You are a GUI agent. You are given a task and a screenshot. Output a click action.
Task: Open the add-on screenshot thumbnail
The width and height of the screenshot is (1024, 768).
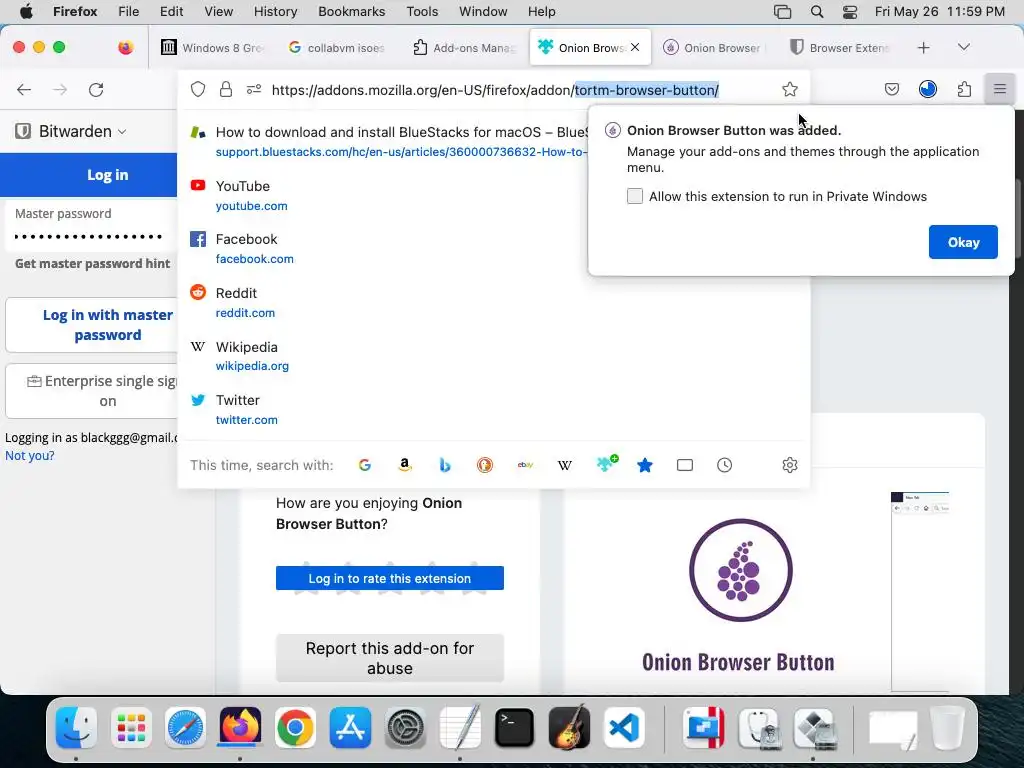click(920, 591)
